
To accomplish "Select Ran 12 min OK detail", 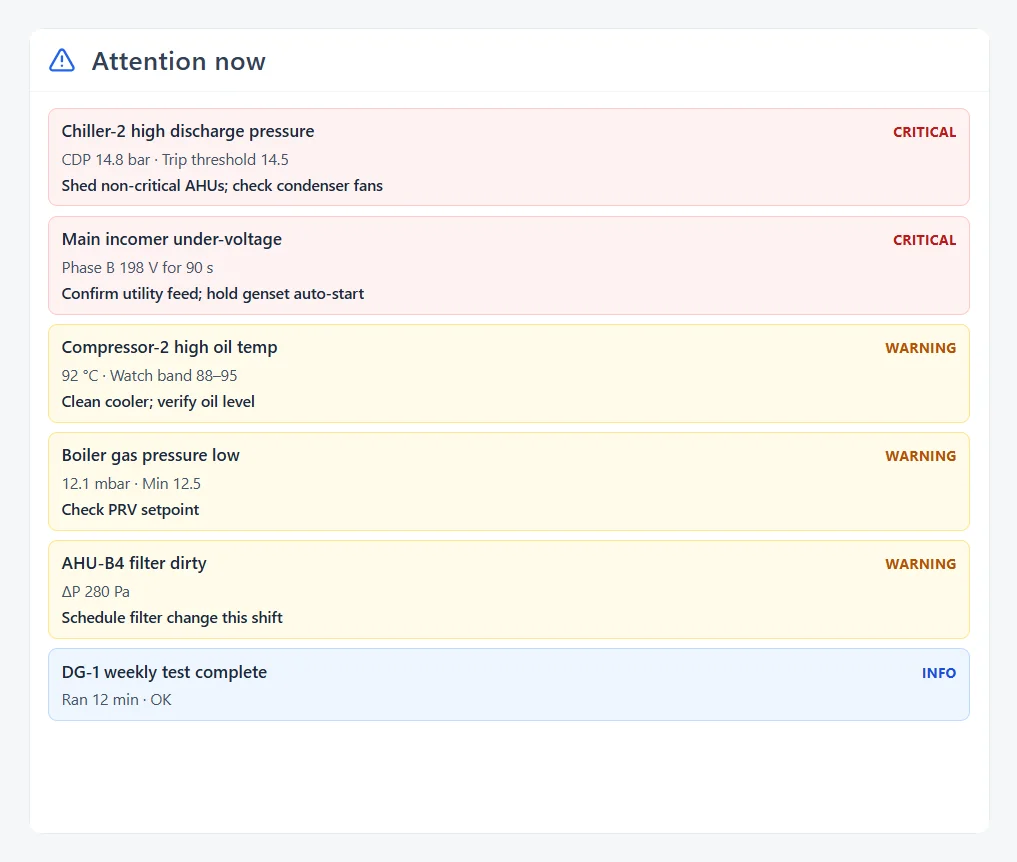I will coord(116,700).
